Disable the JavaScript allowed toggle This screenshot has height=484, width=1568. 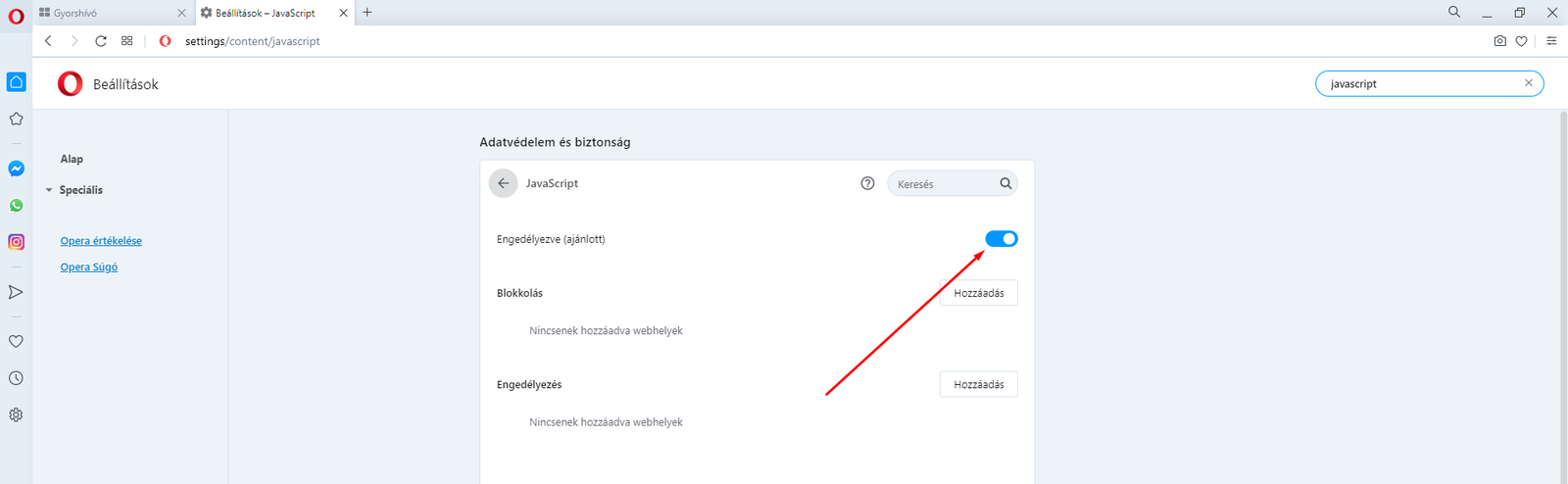tap(1002, 239)
